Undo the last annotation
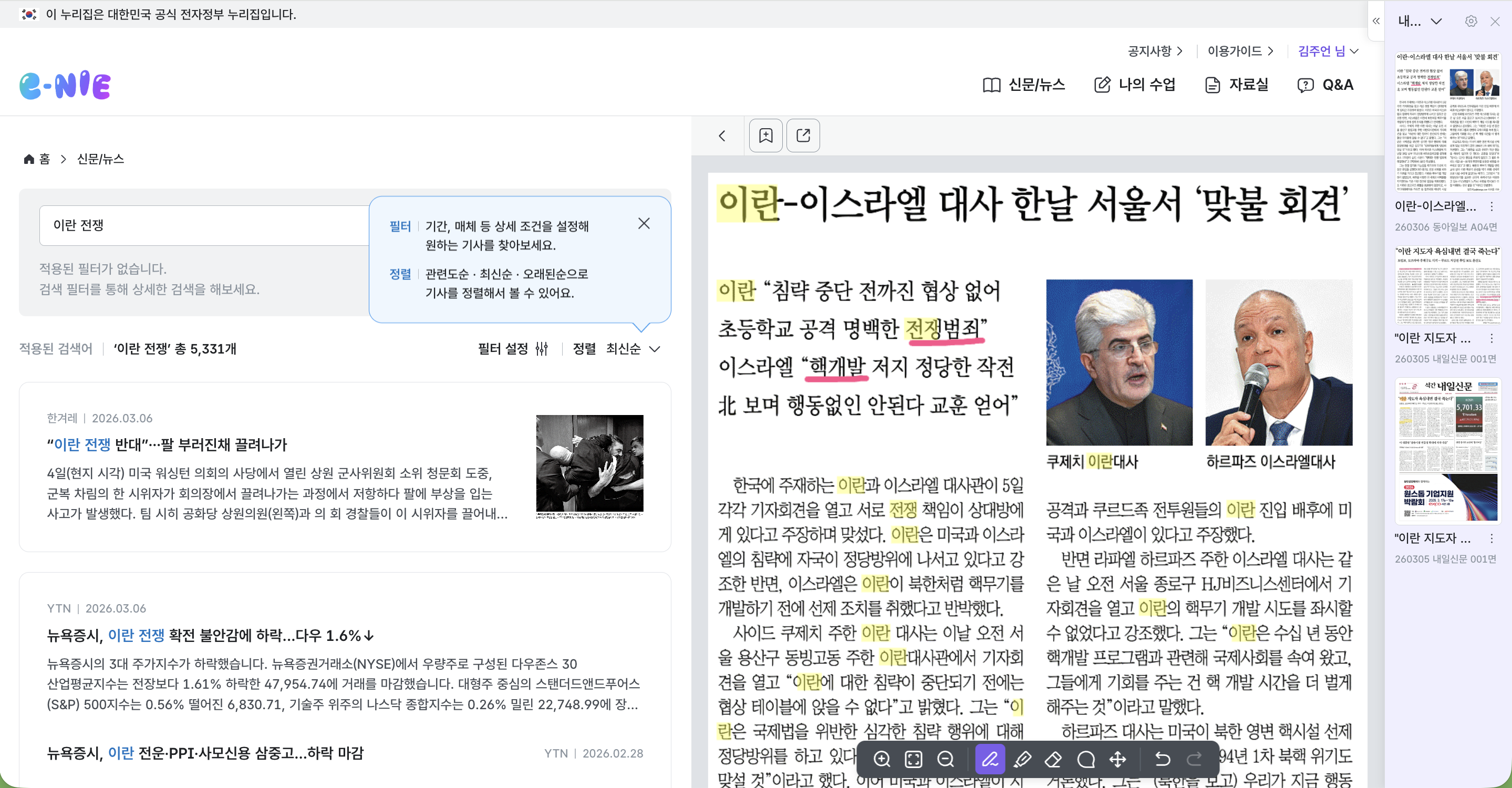 pyautogui.click(x=1162, y=759)
